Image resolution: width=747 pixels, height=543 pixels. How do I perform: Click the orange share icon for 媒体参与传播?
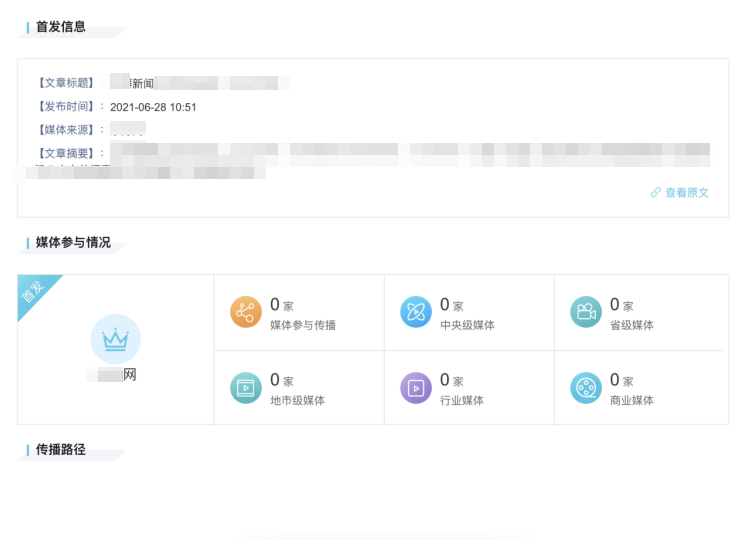pyautogui.click(x=245, y=312)
